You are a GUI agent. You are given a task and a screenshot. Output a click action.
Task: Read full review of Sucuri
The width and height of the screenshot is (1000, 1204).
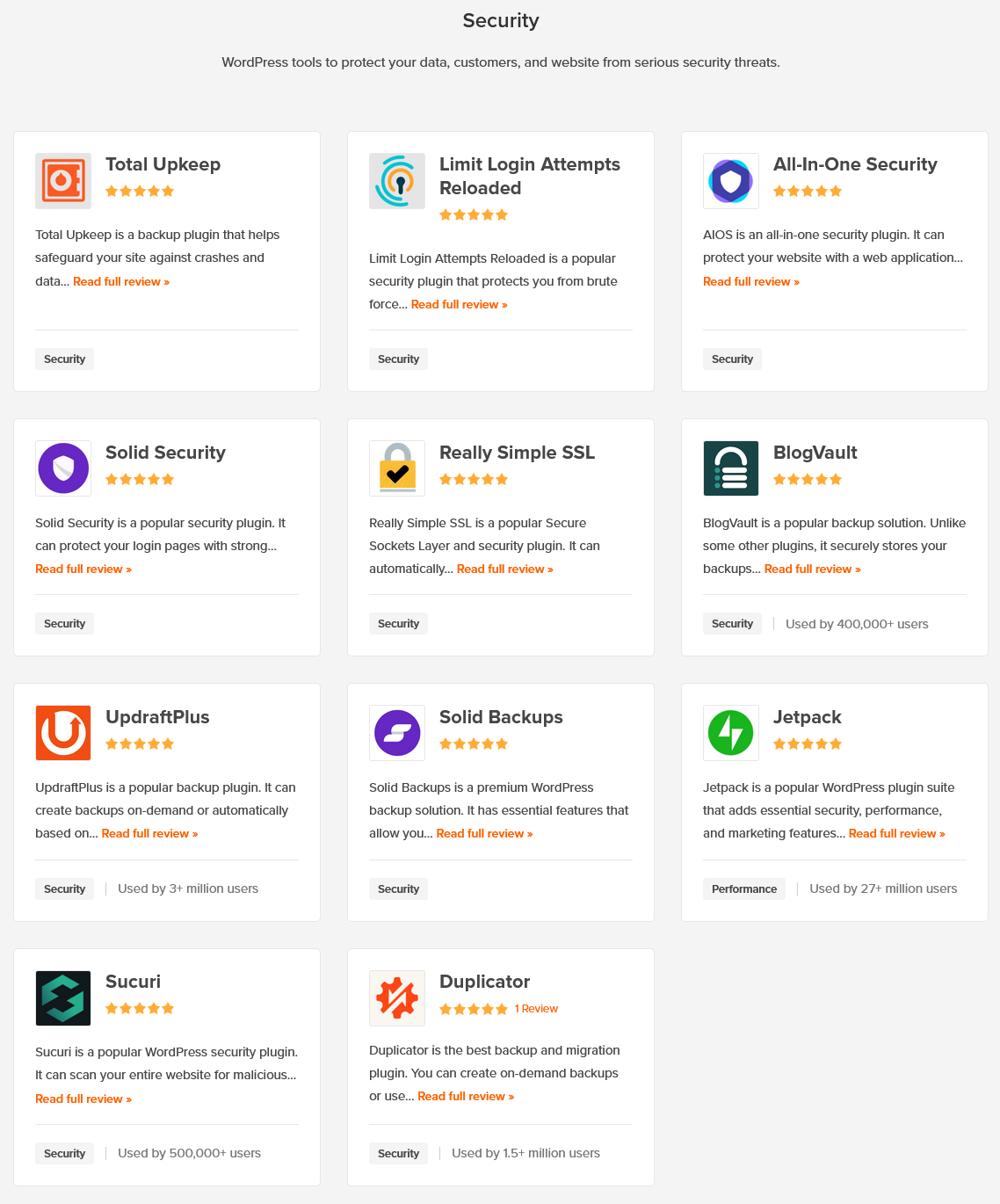pos(83,1099)
